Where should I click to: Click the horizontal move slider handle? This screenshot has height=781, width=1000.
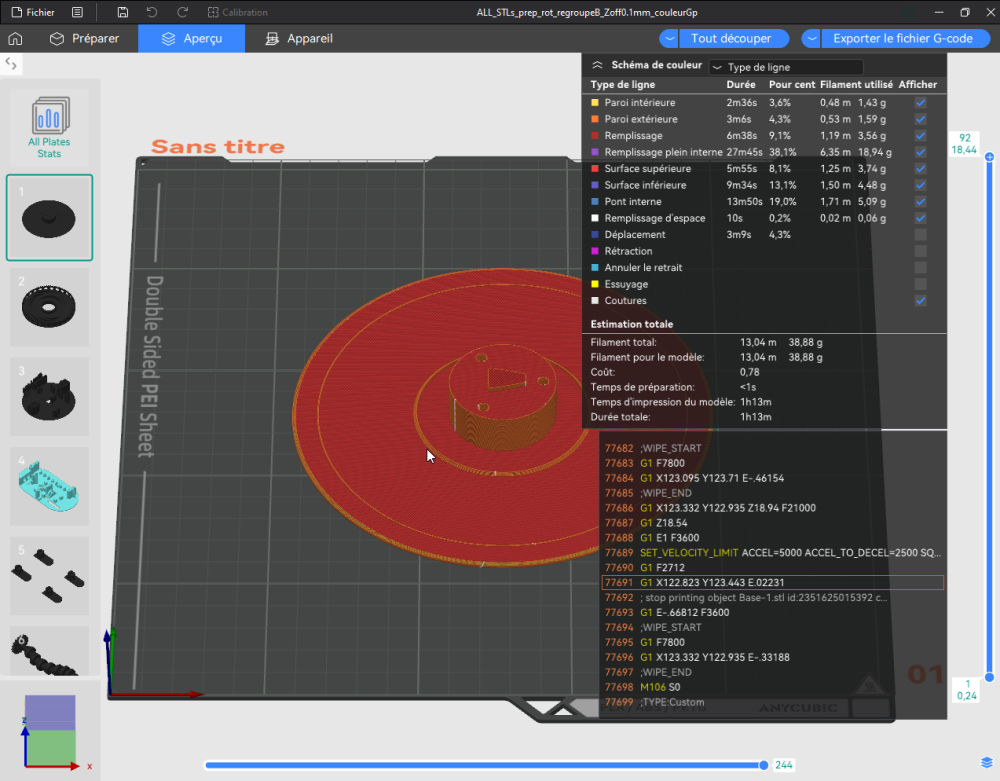click(763, 765)
